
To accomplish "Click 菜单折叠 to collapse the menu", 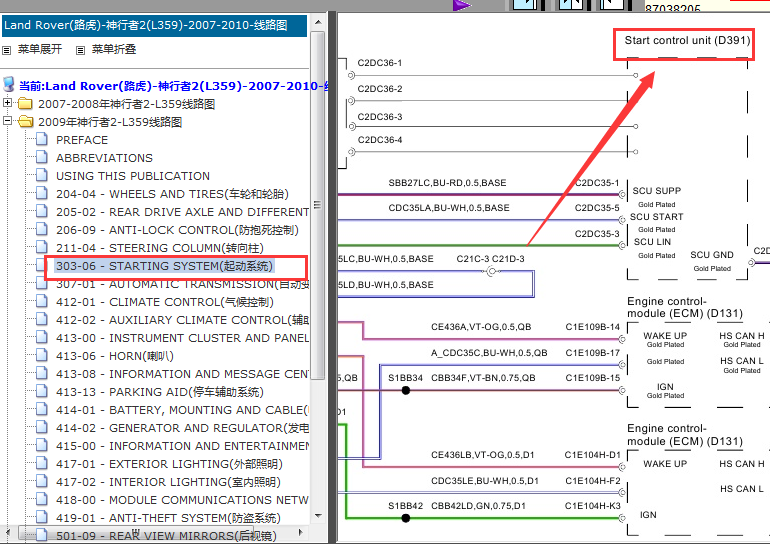I will (x=114, y=49).
